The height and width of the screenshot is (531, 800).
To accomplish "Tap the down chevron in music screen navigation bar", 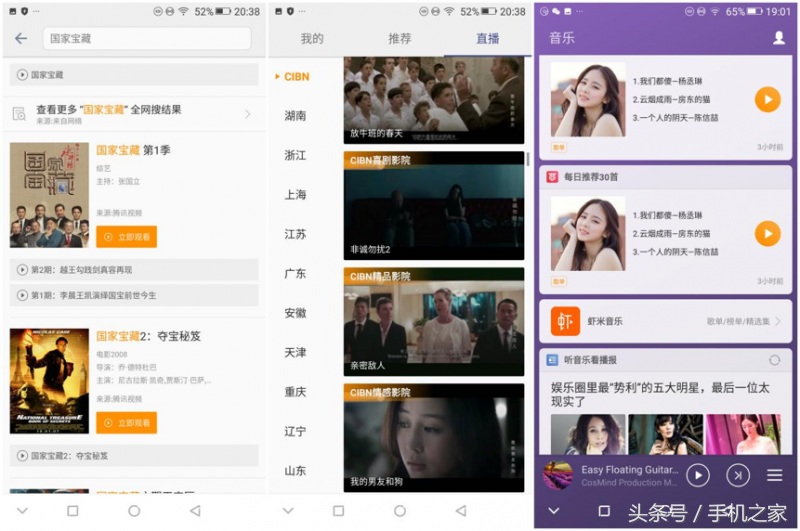I will [x=554, y=511].
